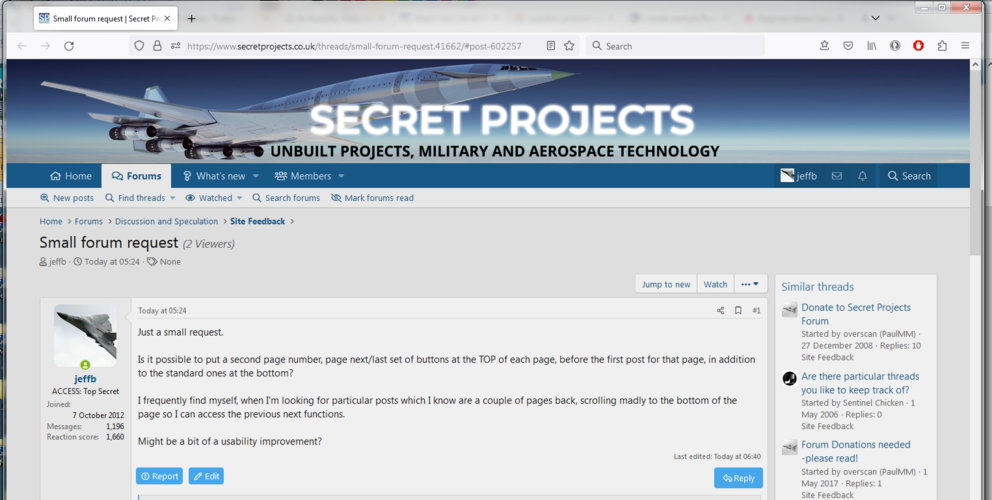Open Site Feedback breadcrumb
This screenshot has height=500, width=992.
(x=257, y=221)
